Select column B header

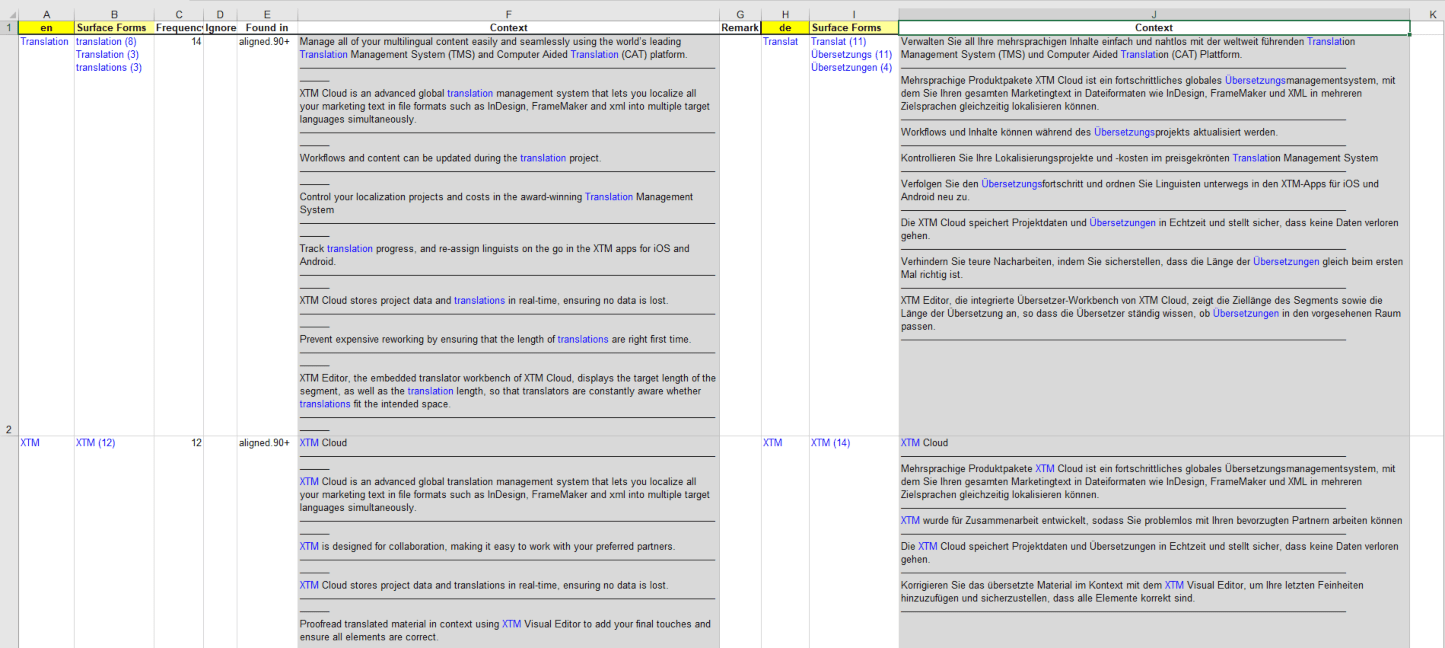tap(114, 14)
